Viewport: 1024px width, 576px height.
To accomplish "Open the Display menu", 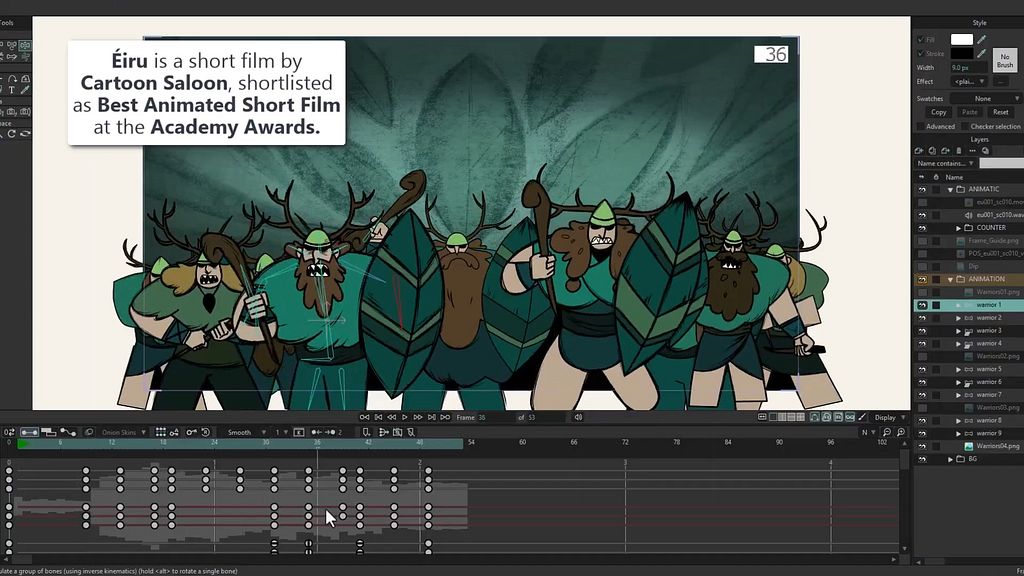I will coord(887,417).
